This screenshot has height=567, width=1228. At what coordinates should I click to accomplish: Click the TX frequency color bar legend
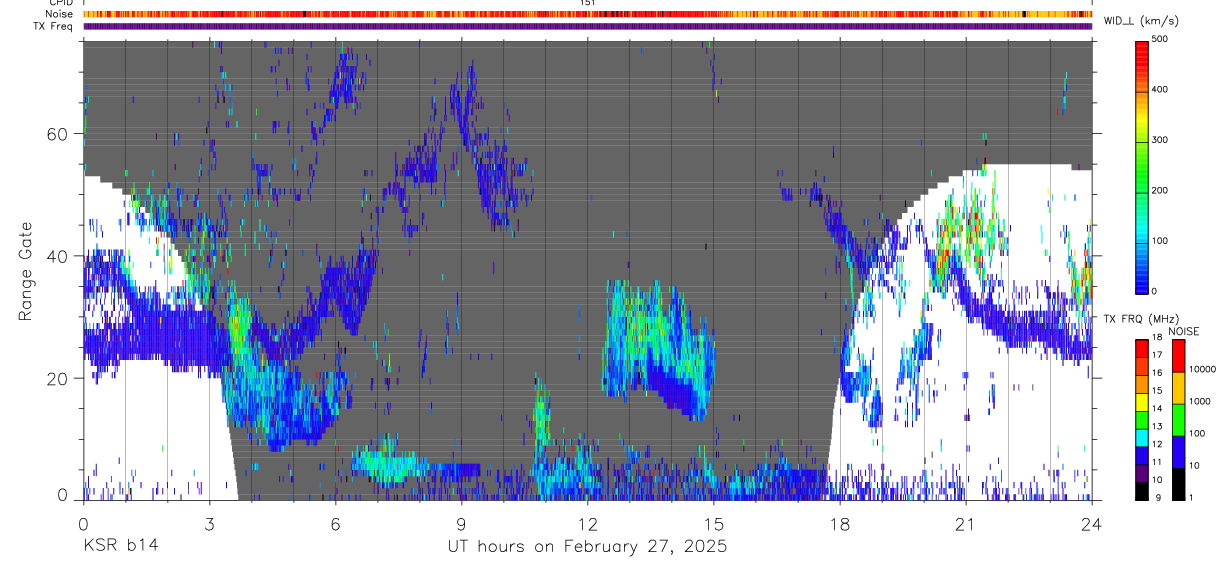1142,420
